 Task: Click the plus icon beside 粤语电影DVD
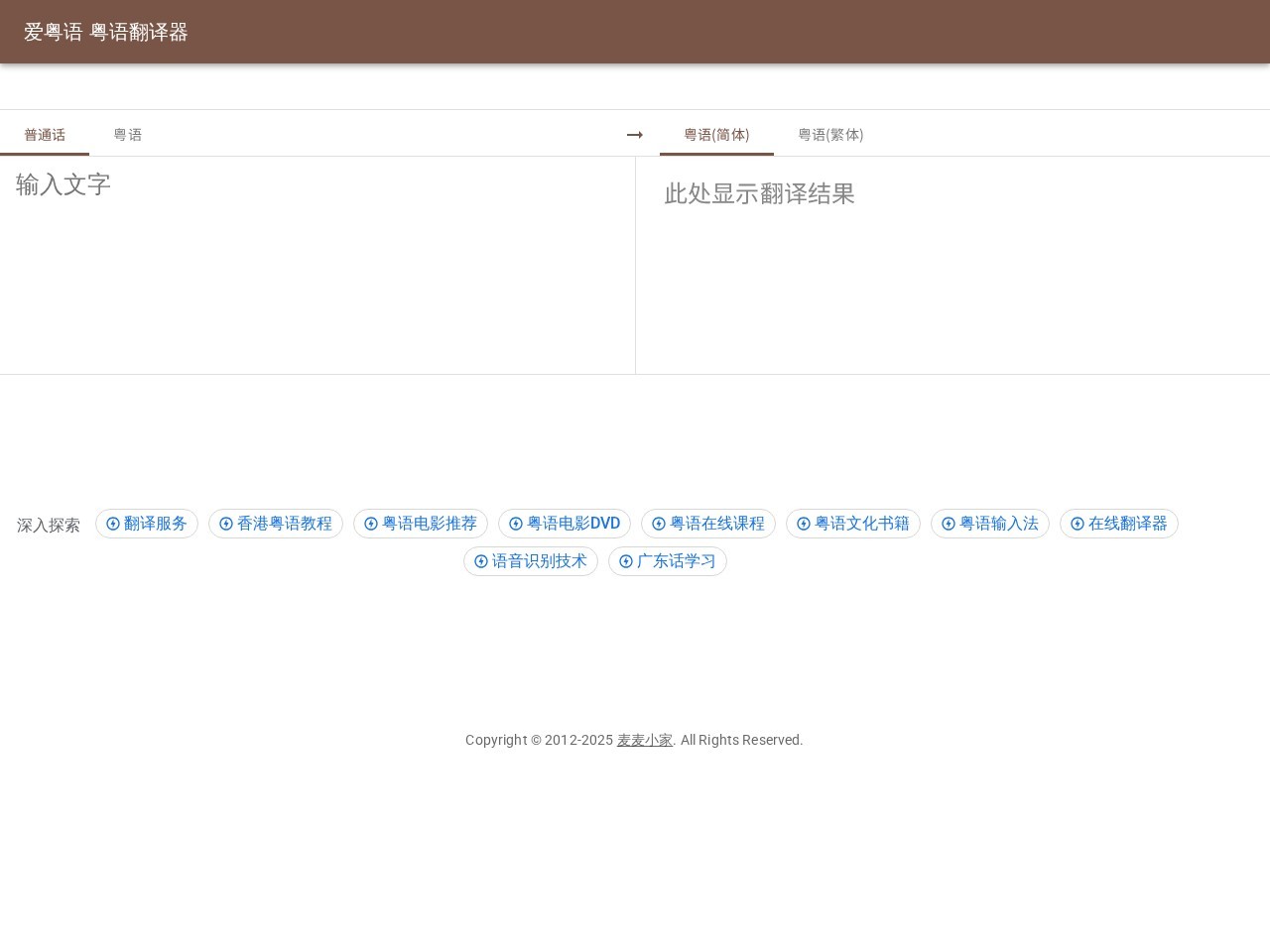516,524
